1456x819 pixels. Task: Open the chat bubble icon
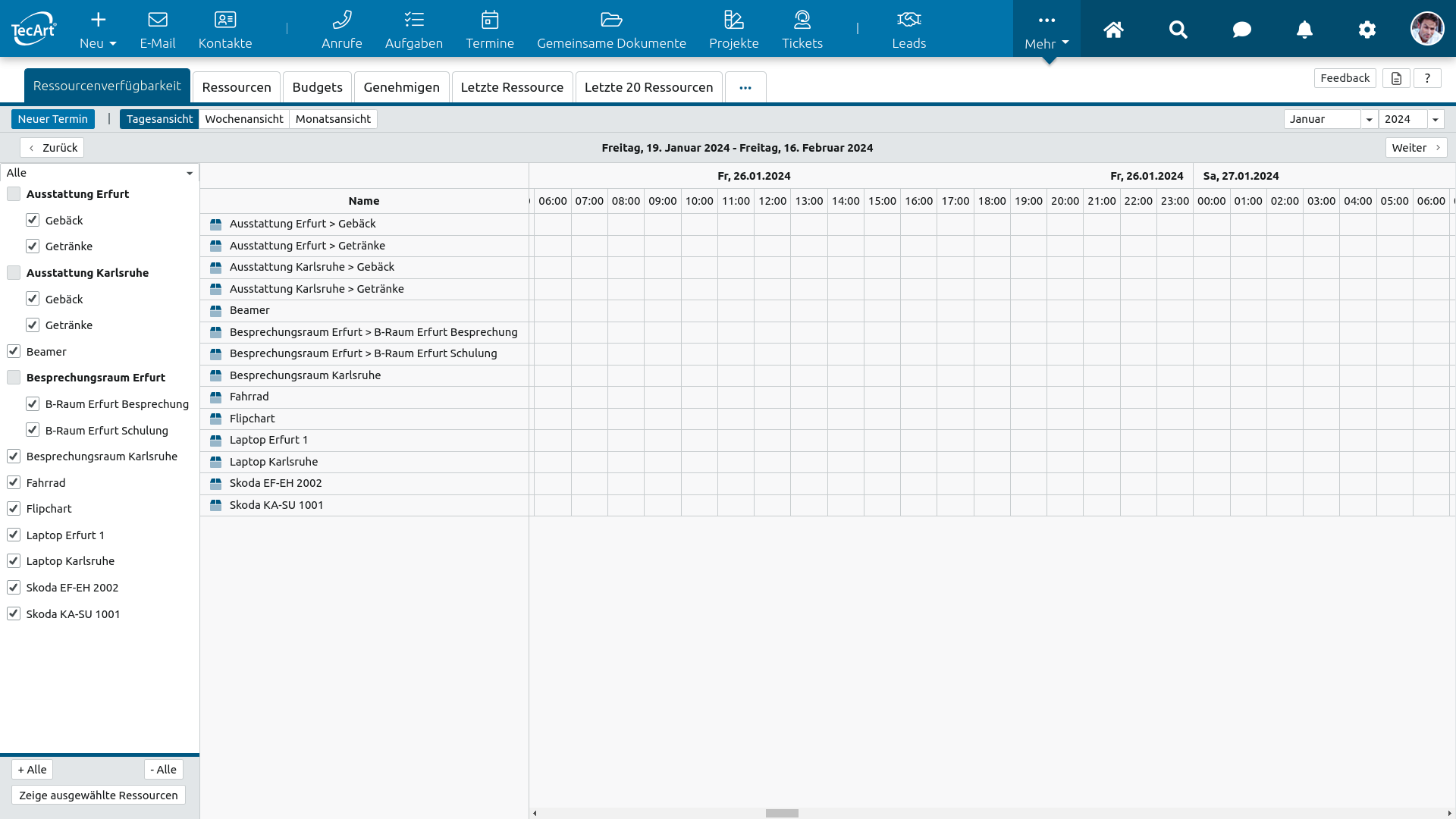tap(1241, 30)
